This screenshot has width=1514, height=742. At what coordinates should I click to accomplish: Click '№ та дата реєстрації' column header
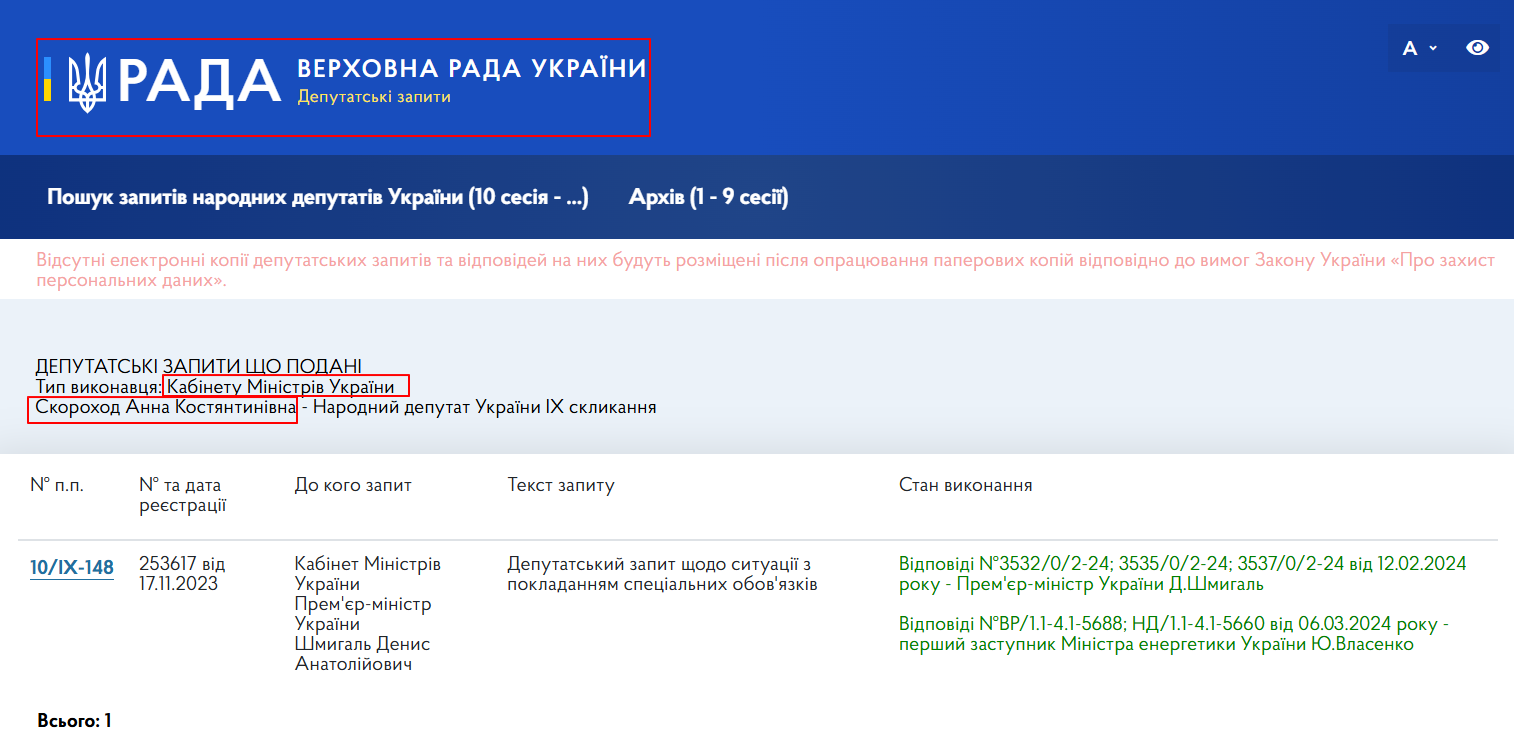coord(183,495)
